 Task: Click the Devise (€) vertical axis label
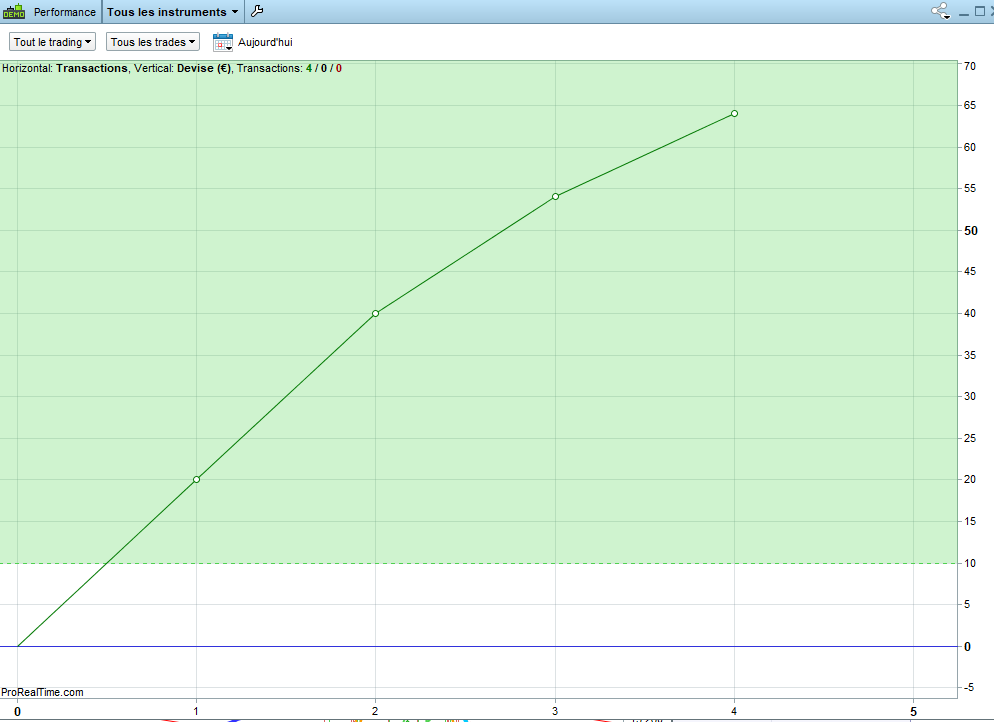coord(203,68)
